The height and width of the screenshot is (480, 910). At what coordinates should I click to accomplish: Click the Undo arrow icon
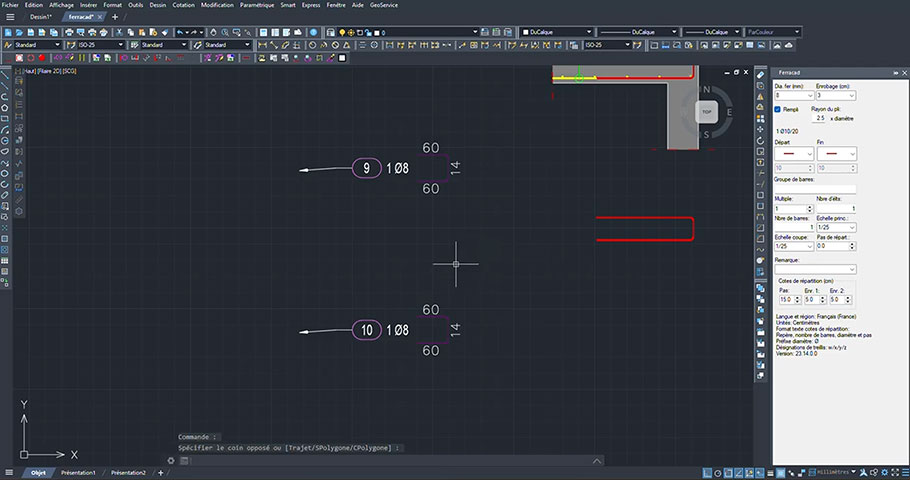coord(180,33)
